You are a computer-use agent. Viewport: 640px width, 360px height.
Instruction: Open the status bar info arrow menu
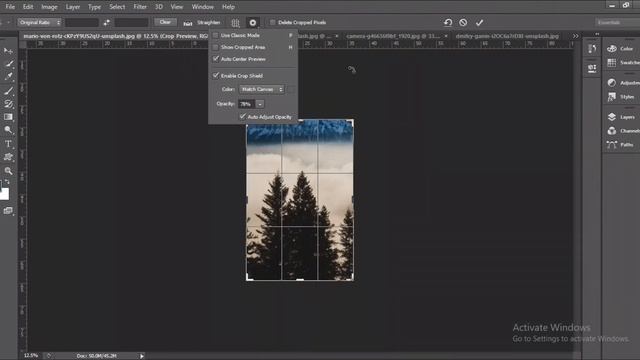(142, 356)
